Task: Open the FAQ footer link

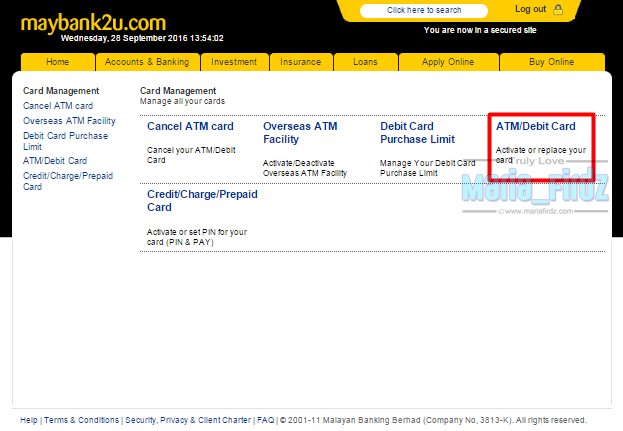Action: (265, 420)
